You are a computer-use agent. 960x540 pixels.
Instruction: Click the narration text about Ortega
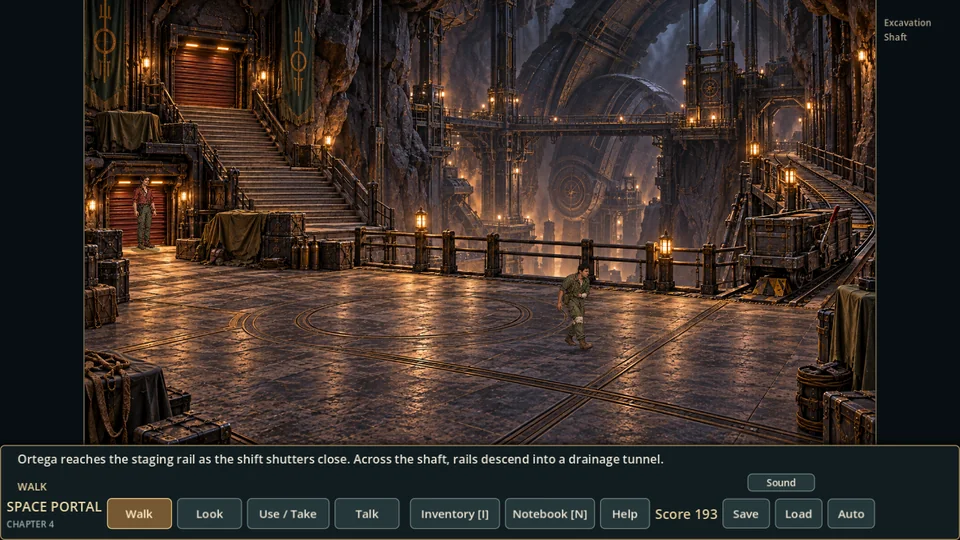click(340, 459)
